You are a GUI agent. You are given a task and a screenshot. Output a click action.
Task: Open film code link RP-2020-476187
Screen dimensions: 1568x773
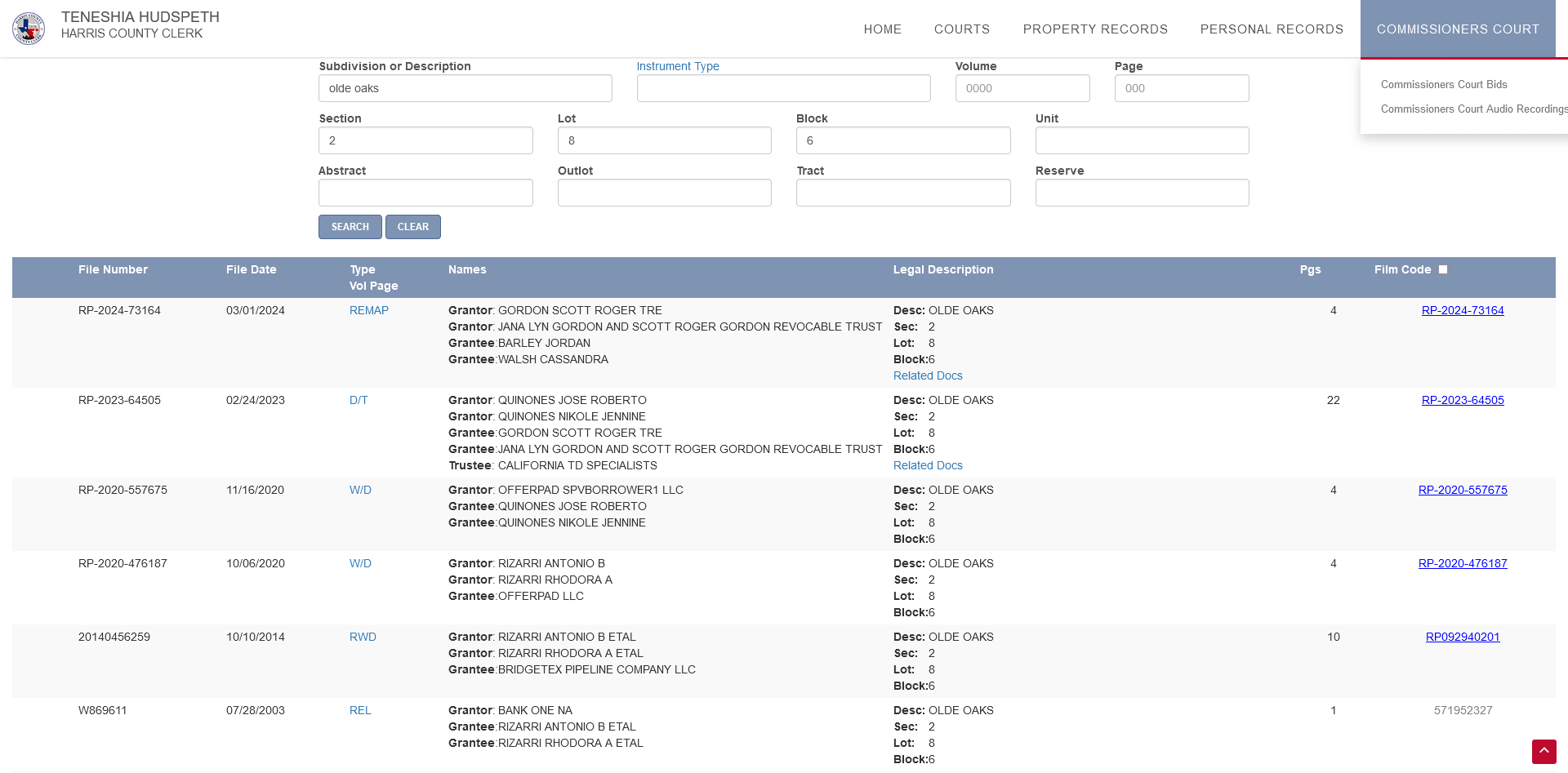coord(1463,563)
